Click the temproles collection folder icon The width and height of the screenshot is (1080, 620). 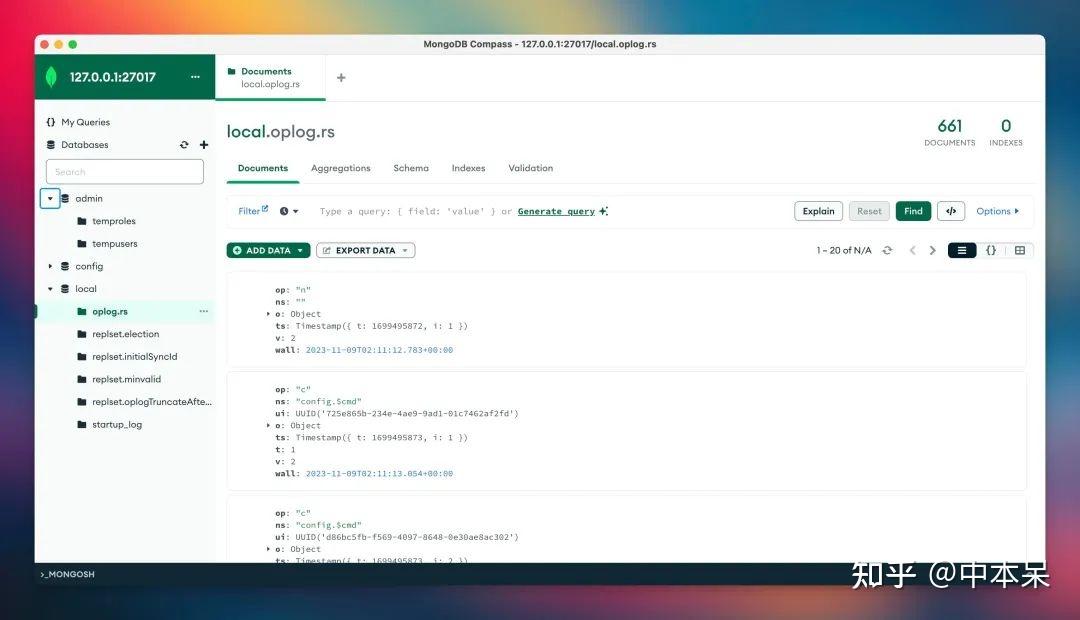(82, 221)
